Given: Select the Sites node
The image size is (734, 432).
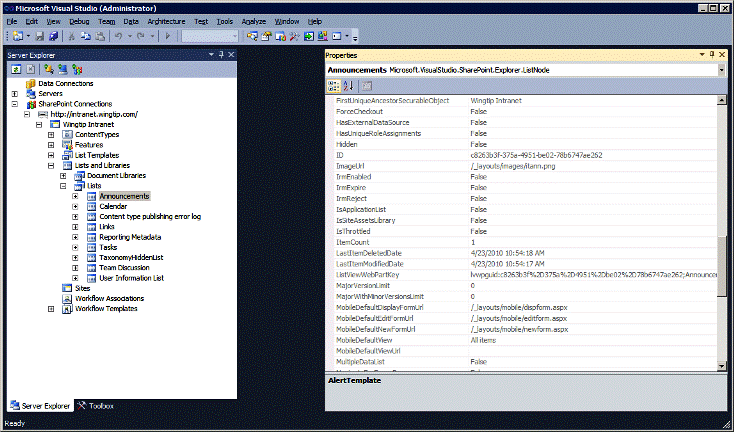Looking at the screenshot, I should coord(82,288).
